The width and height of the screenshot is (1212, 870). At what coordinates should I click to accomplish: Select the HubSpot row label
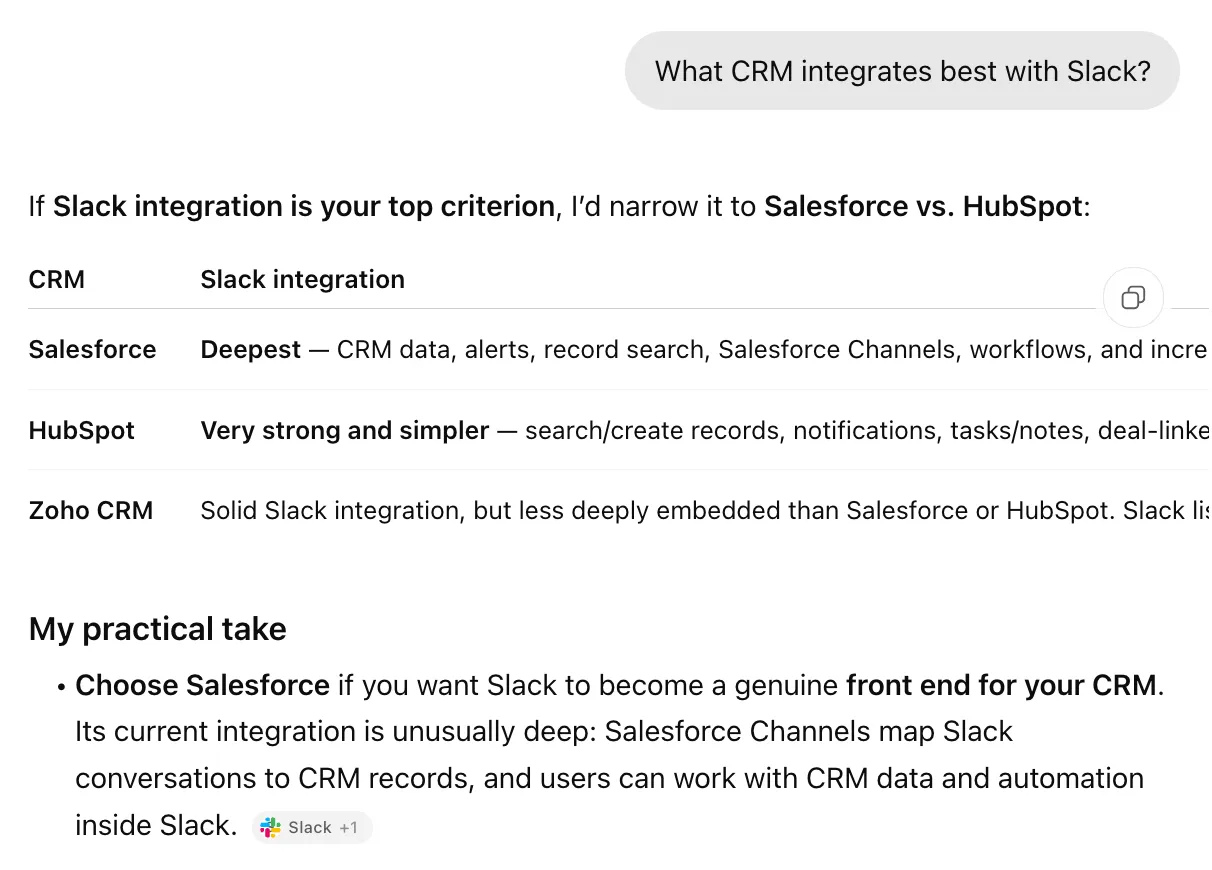pos(82,431)
